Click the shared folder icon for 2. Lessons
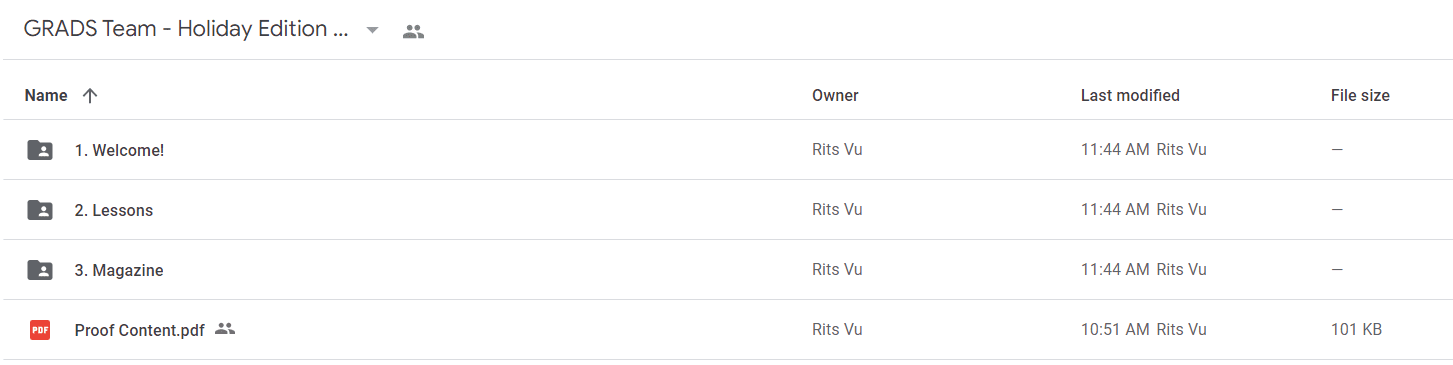The height and width of the screenshot is (365, 1453). click(40, 210)
